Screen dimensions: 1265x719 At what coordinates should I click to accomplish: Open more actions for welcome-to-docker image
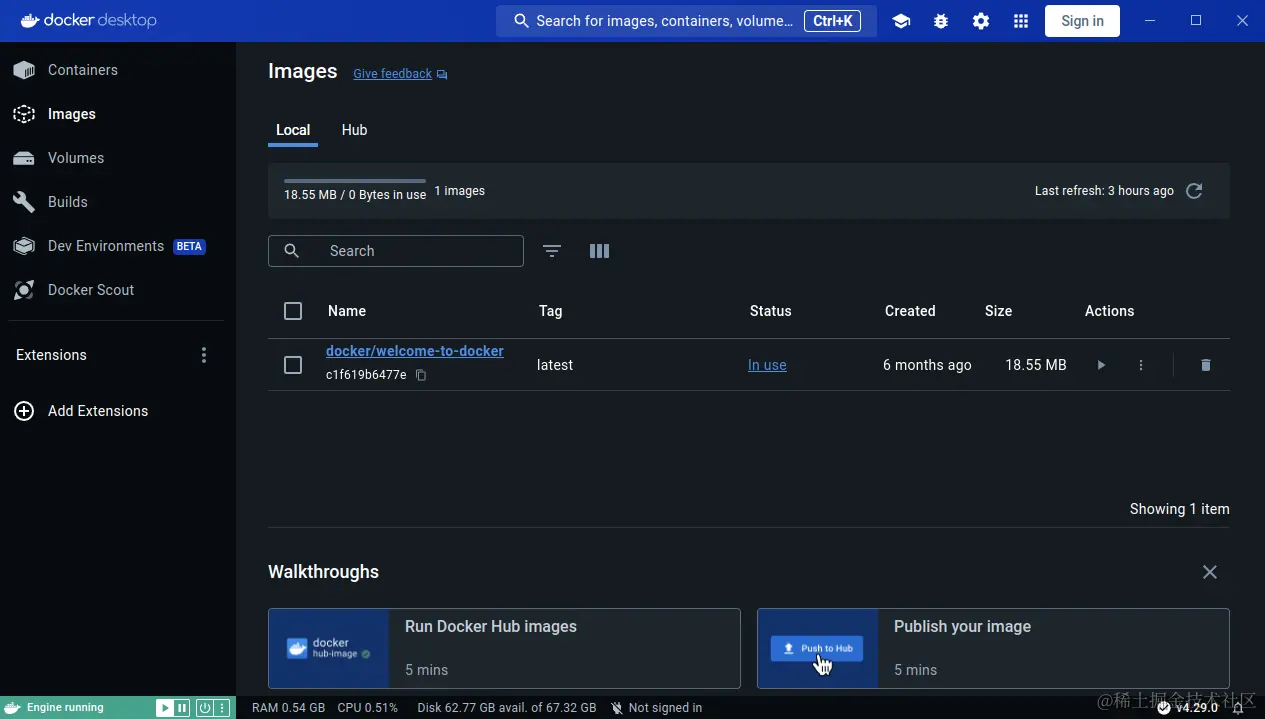(x=1141, y=365)
